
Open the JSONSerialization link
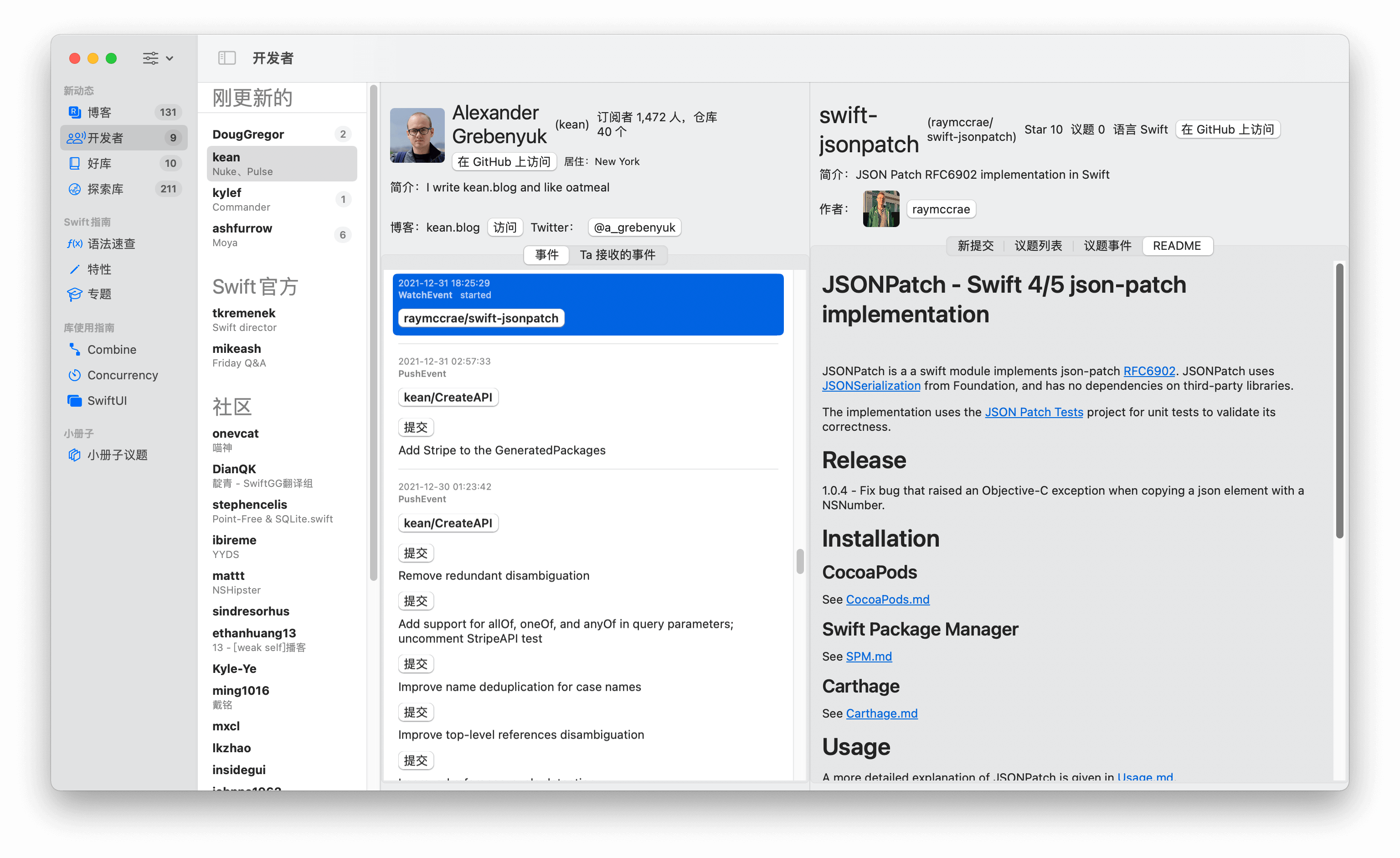click(x=871, y=385)
